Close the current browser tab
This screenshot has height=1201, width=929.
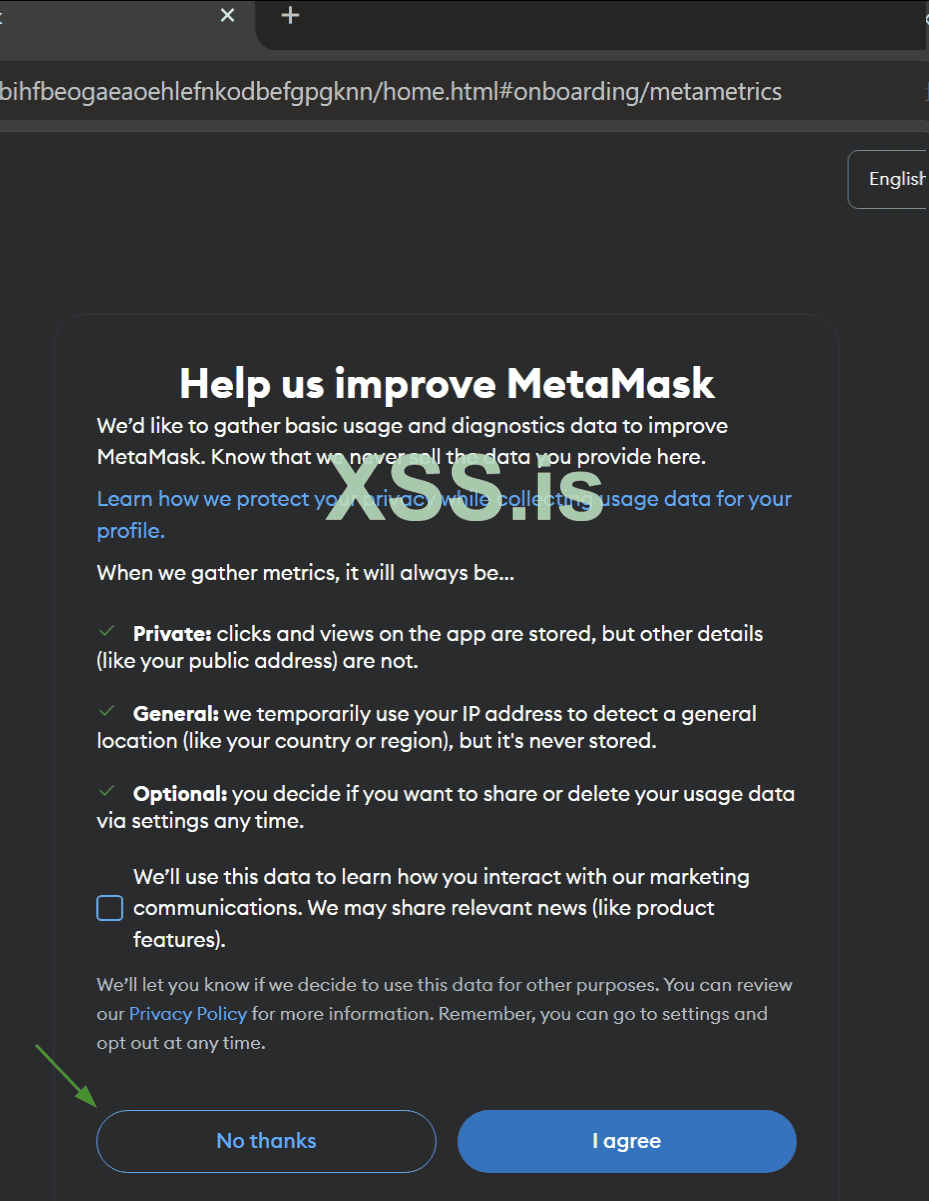click(228, 16)
